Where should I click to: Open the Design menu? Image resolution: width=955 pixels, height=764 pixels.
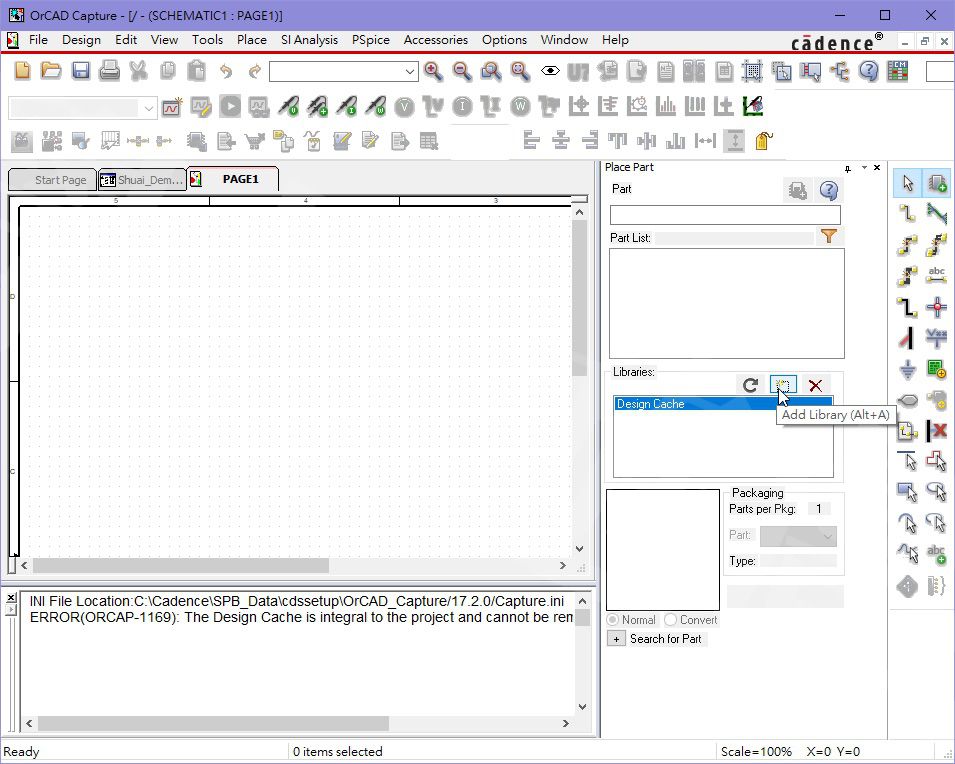pos(82,40)
